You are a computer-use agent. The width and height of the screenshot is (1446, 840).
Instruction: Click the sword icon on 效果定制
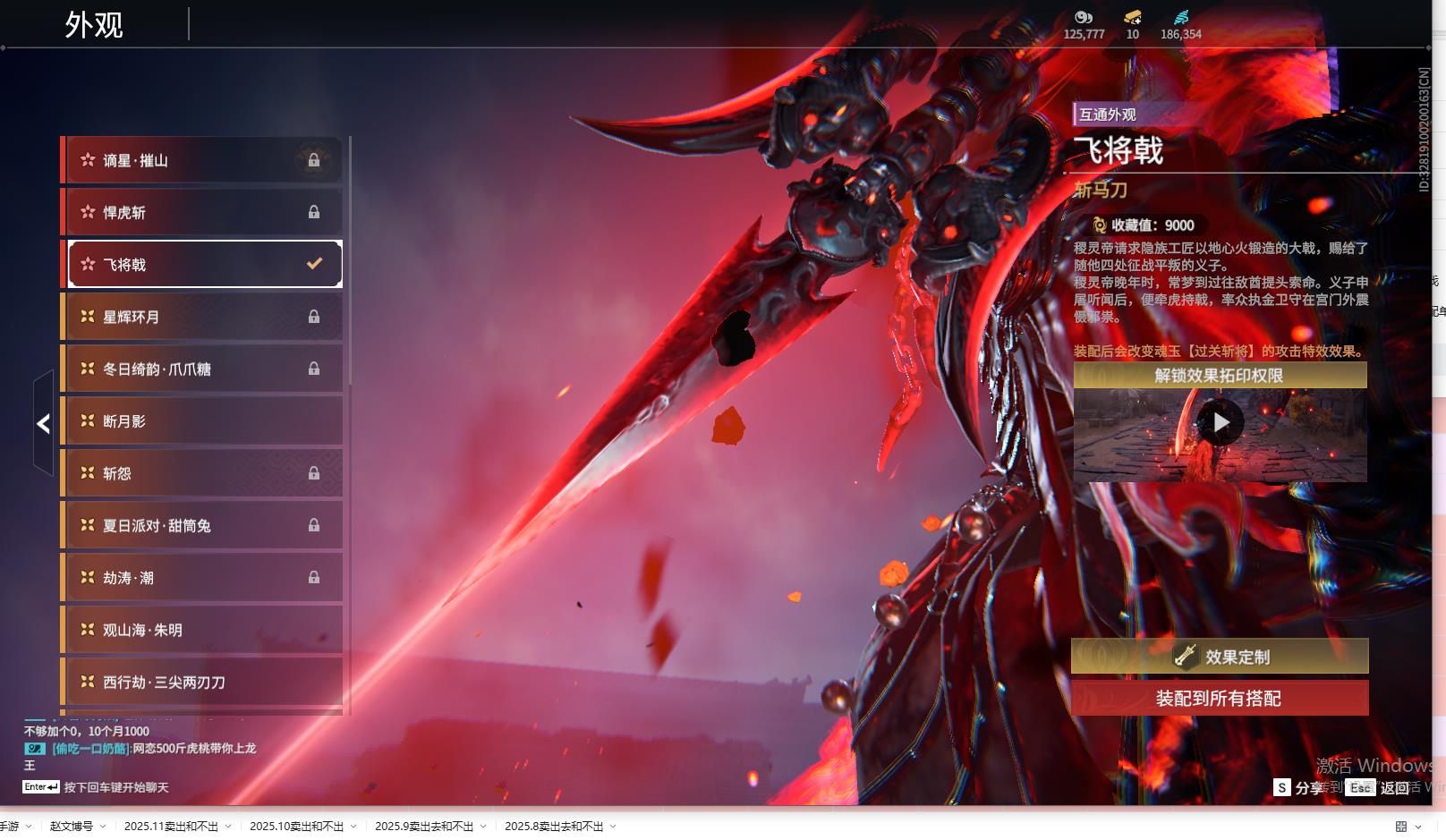(1186, 656)
